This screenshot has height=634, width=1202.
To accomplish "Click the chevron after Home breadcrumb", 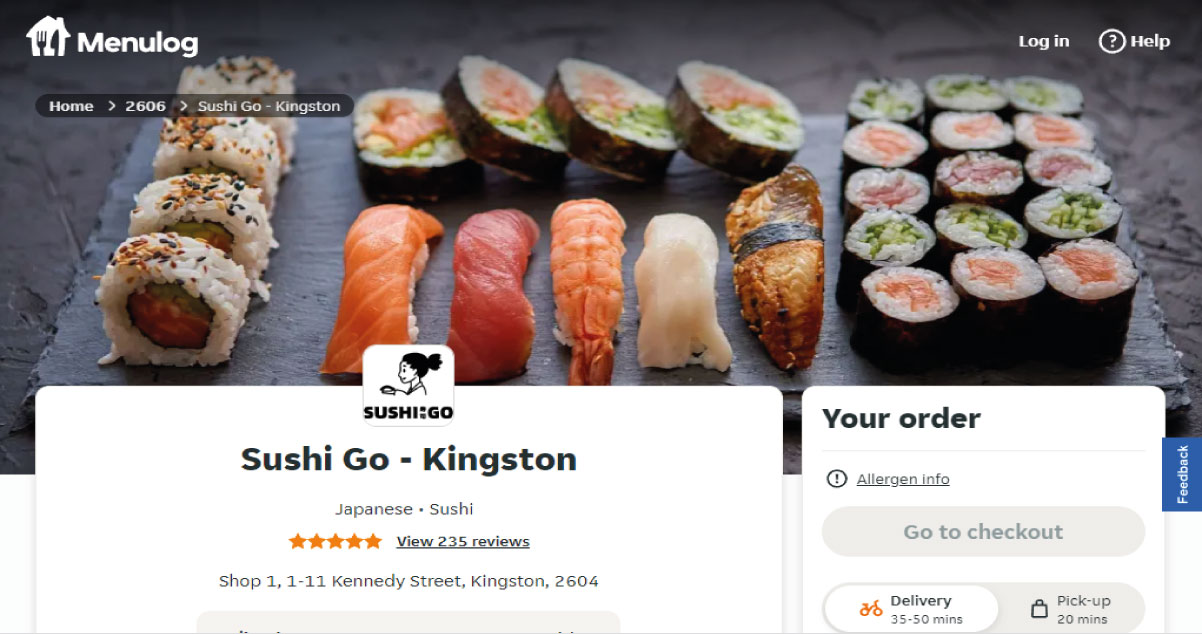I will (112, 106).
